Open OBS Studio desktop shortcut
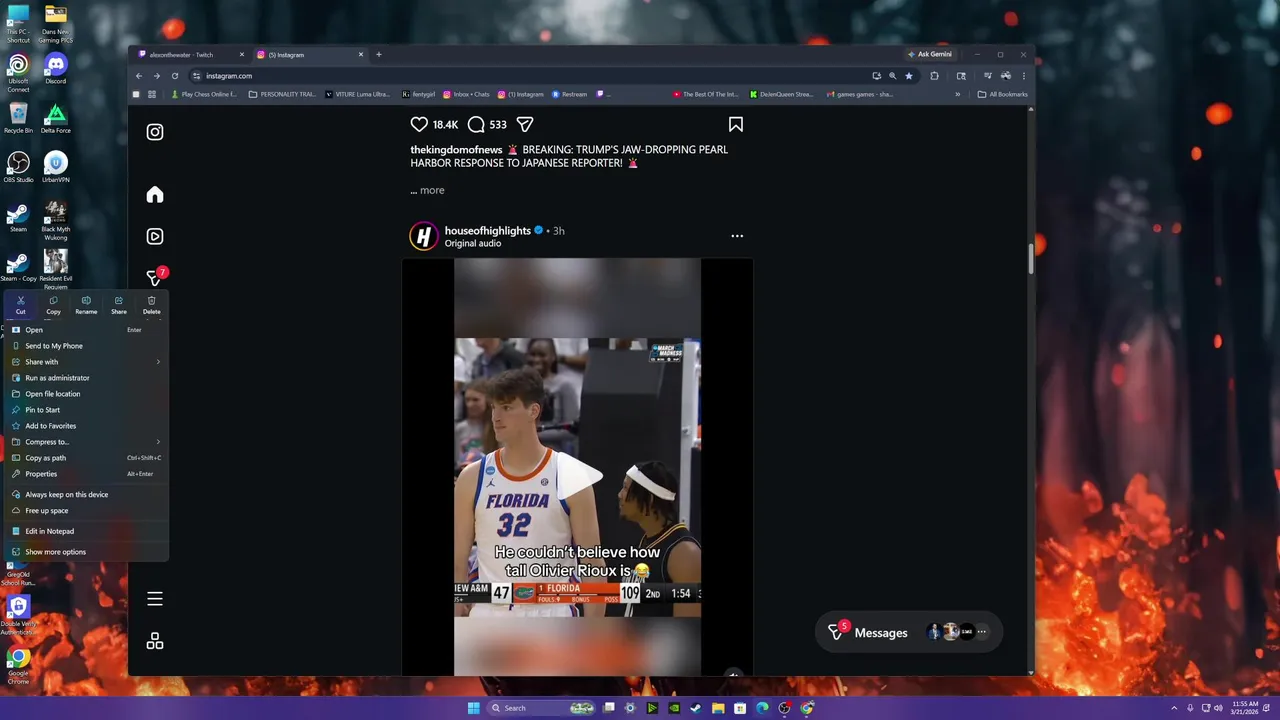 [18, 167]
